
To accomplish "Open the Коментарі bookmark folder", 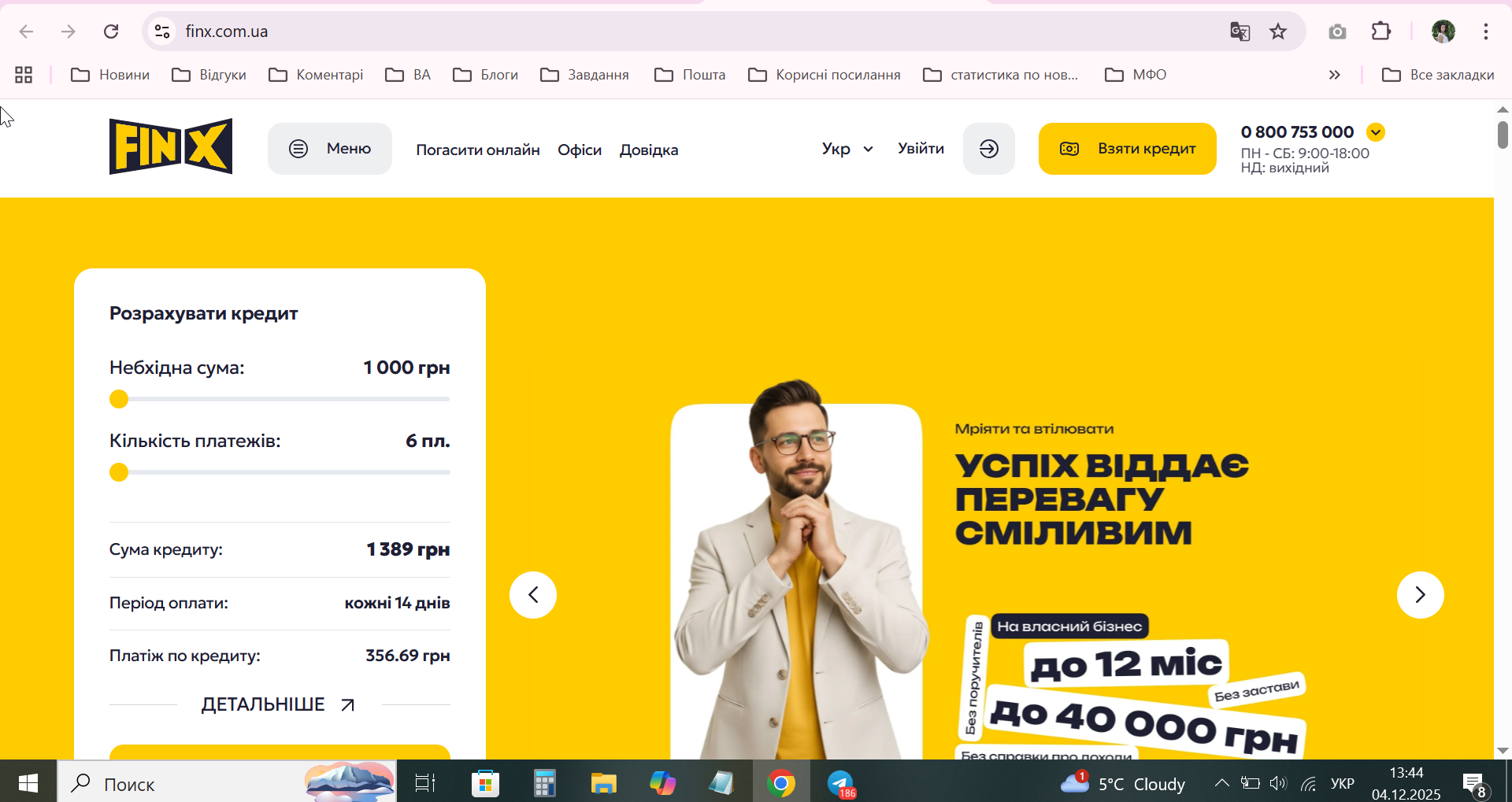I will [316, 75].
